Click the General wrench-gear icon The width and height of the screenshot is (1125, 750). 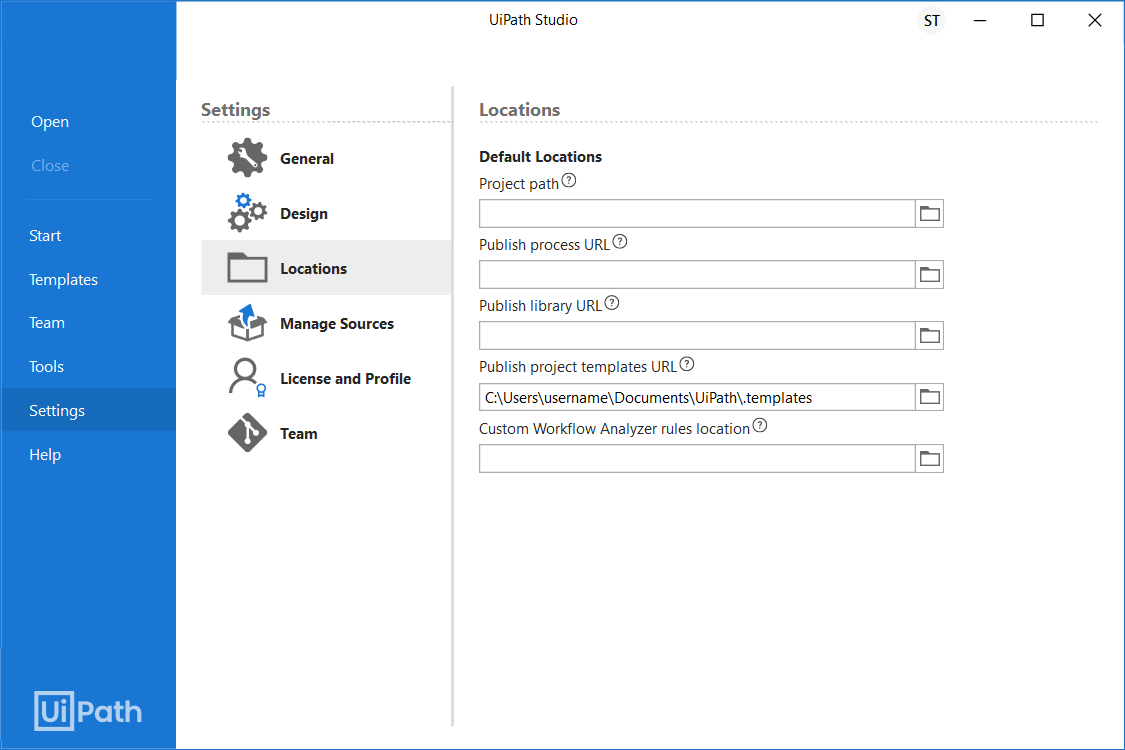coord(248,158)
